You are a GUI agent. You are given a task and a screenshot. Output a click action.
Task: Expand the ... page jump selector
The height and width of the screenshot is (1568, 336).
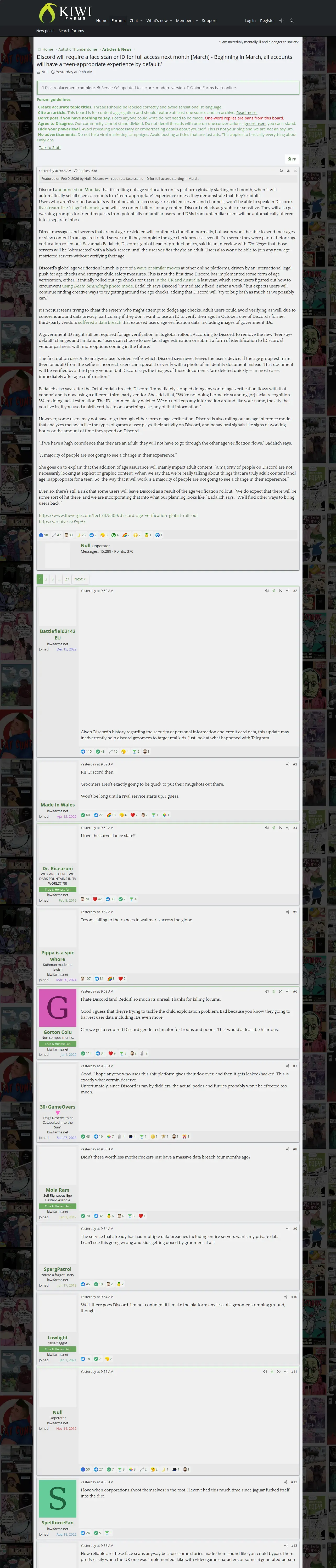coord(59,579)
